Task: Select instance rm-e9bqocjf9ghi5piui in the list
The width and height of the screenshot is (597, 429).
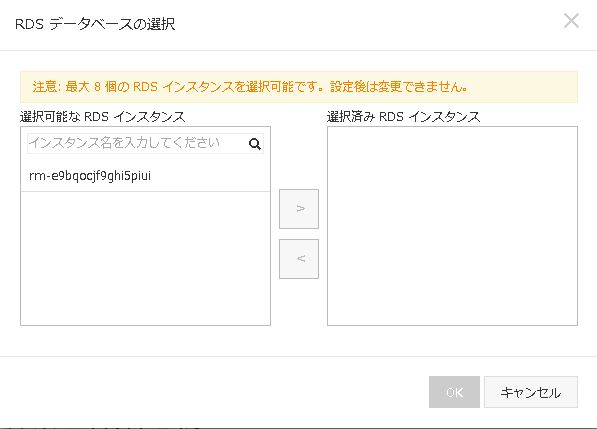Action: [145, 176]
